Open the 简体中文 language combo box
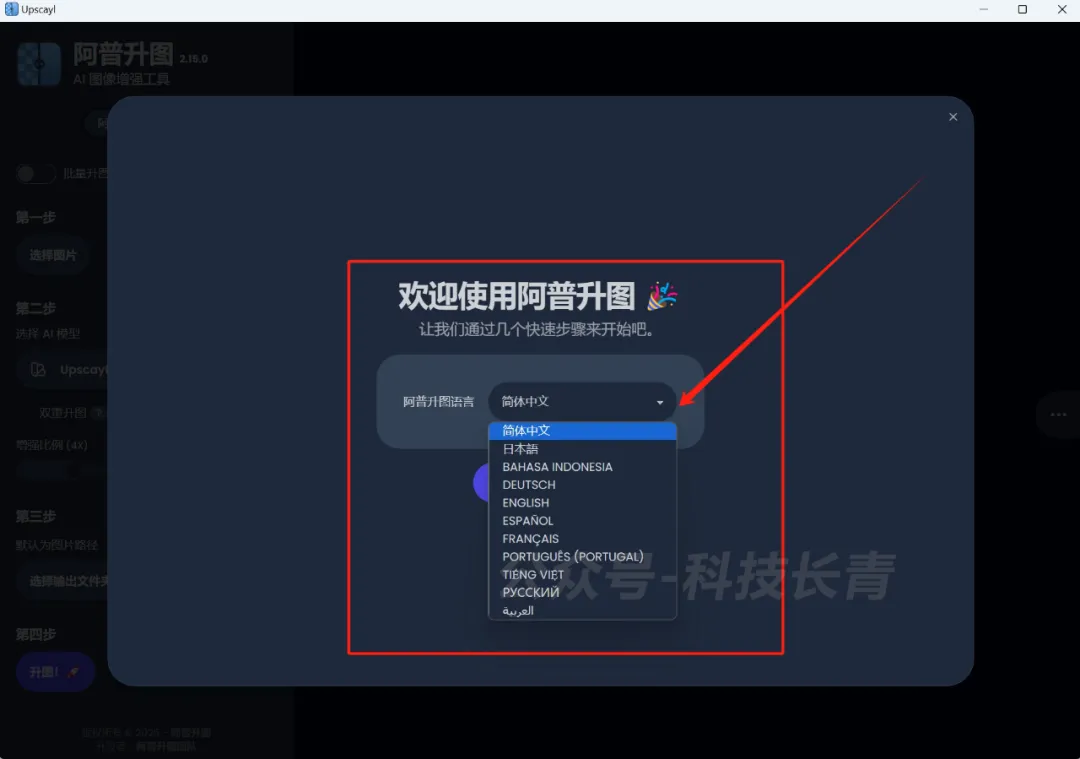Image resolution: width=1080 pixels, height=759 pixels. (581, 402)
